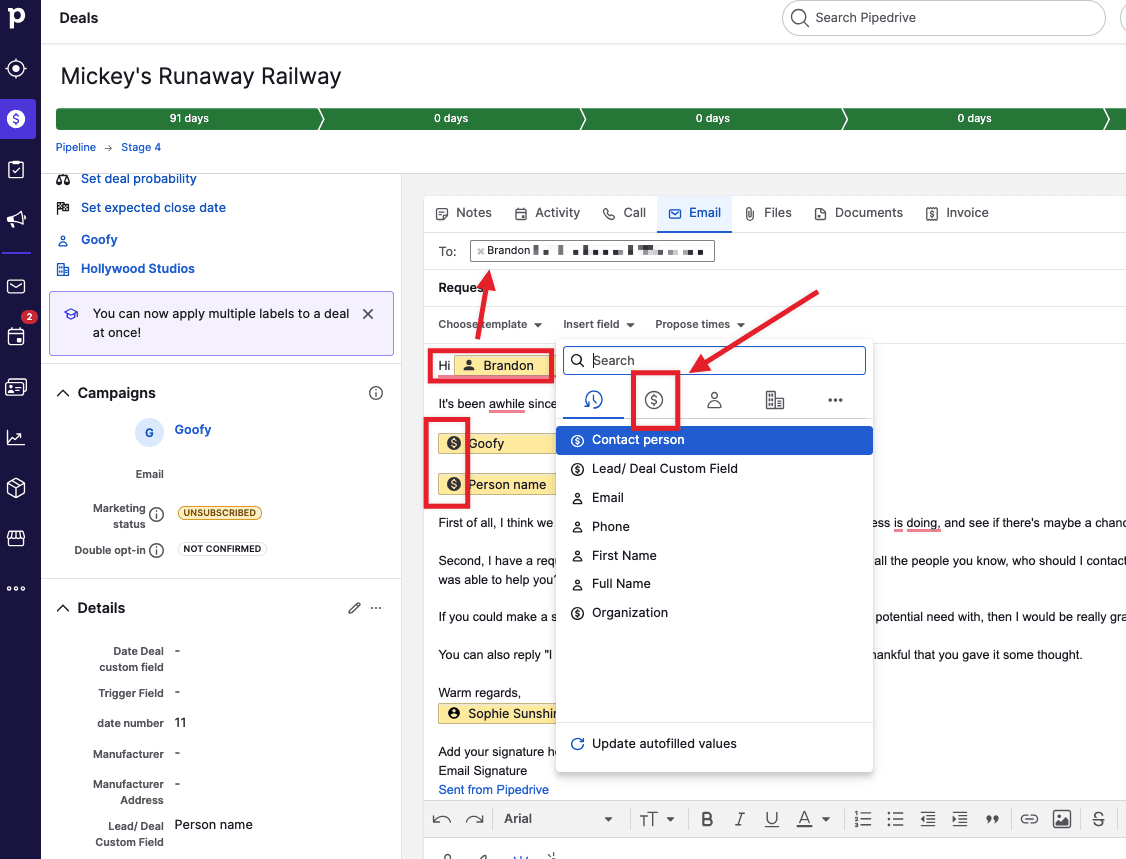Image resolution: width=1126 pixels, height=859 pixels.
Task: Open the Hollywood Studios organization link
Action: [x=138, y=269]
